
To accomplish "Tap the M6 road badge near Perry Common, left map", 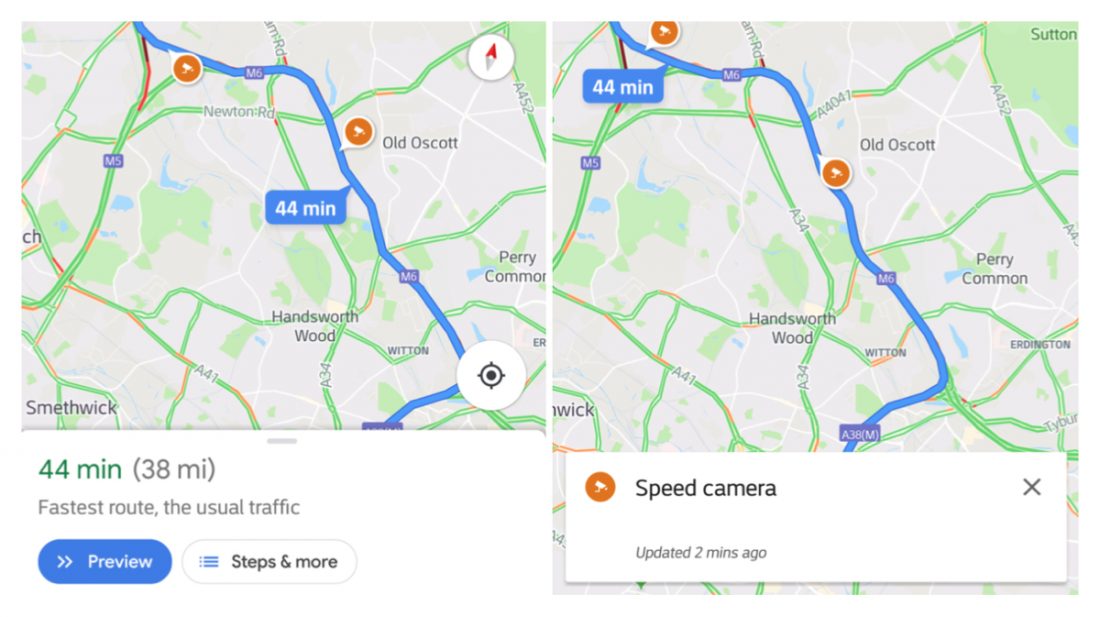I will 409,276.
